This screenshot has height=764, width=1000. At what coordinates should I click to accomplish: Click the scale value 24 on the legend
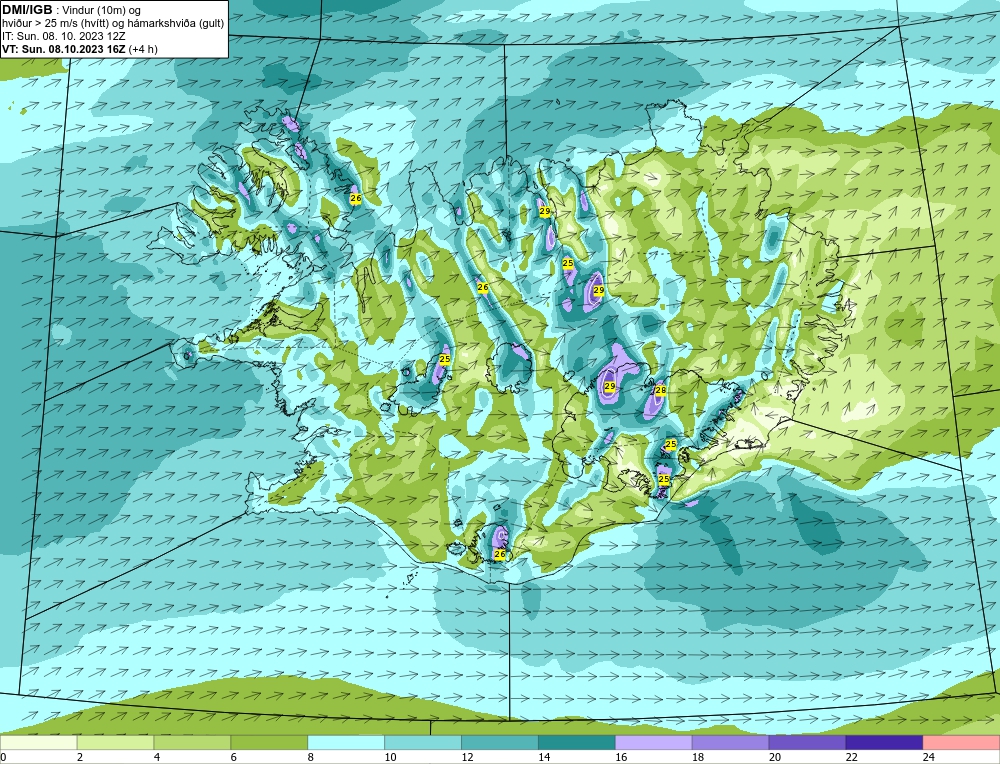click(929, 758)
